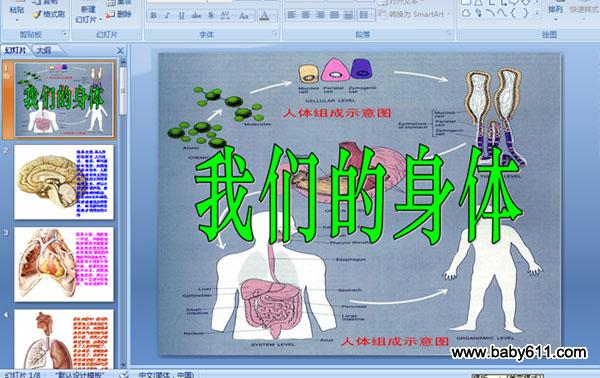The width and height of the screenshot is (600, 378).
Task: Apply strikethrough to text
Action: pos(196,16)
